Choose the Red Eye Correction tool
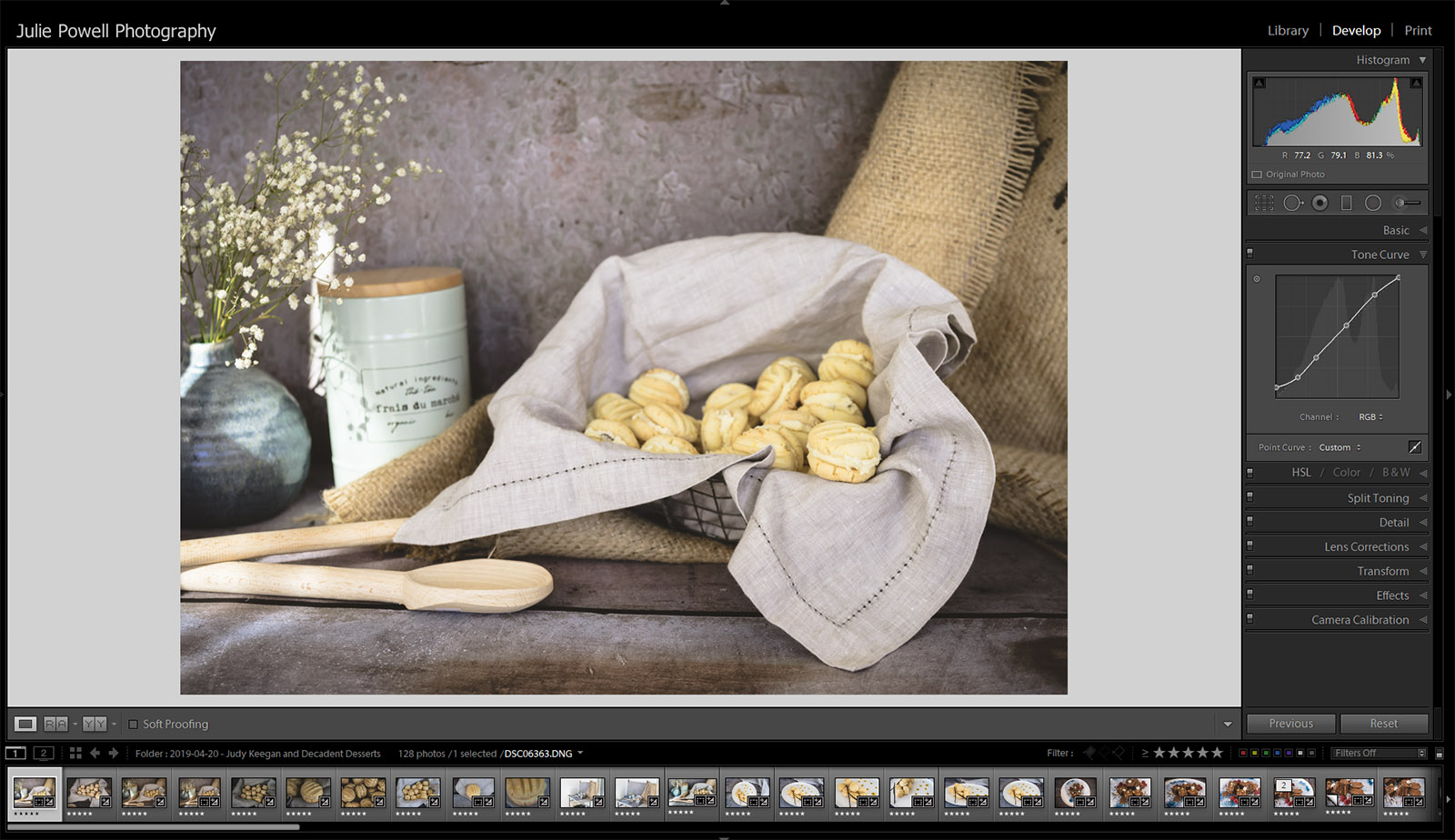 pyautogui.click(x=1320, y=204)
